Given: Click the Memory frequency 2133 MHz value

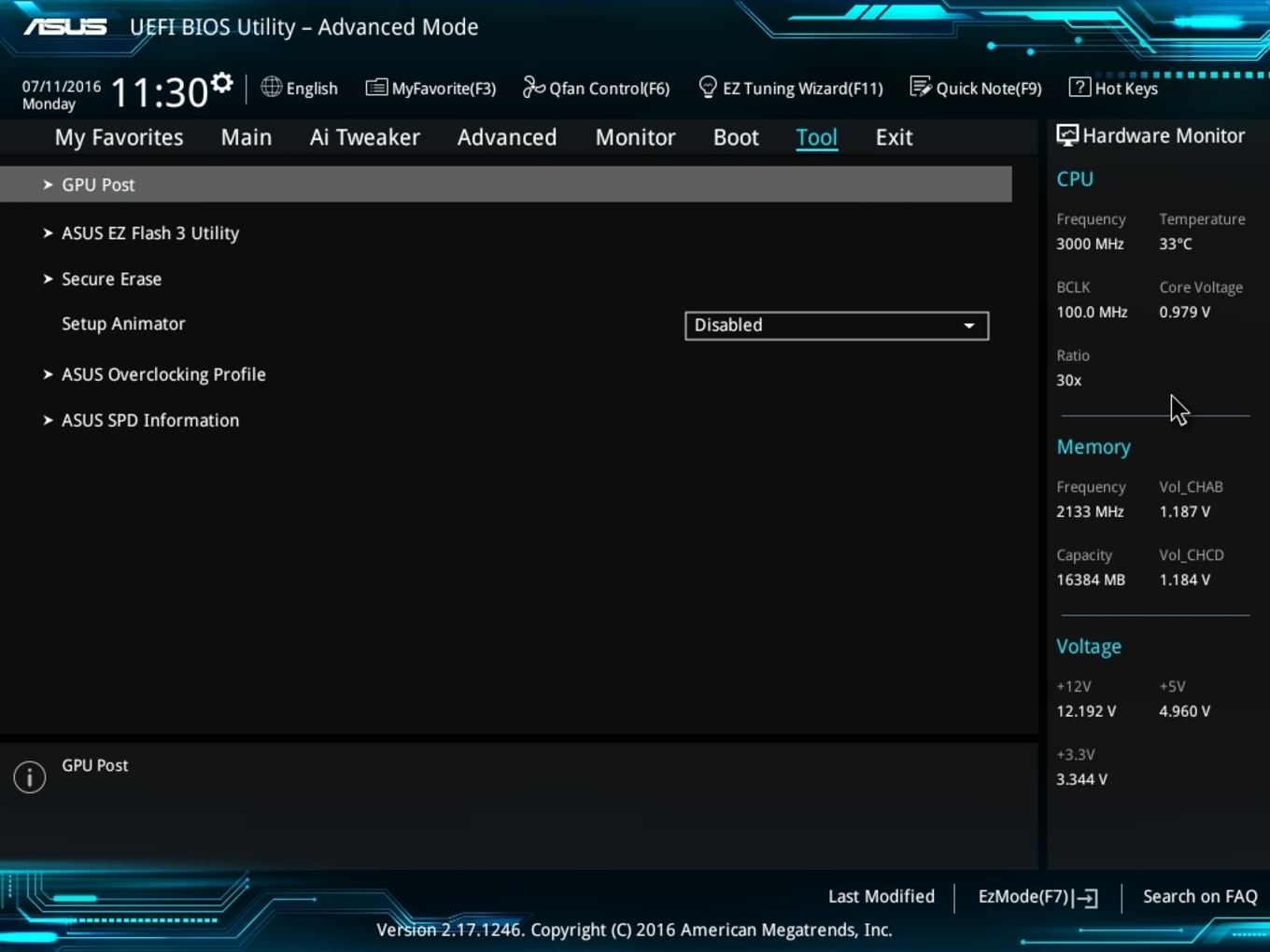Looking at the screenshot, I should tap(1090, 511).
